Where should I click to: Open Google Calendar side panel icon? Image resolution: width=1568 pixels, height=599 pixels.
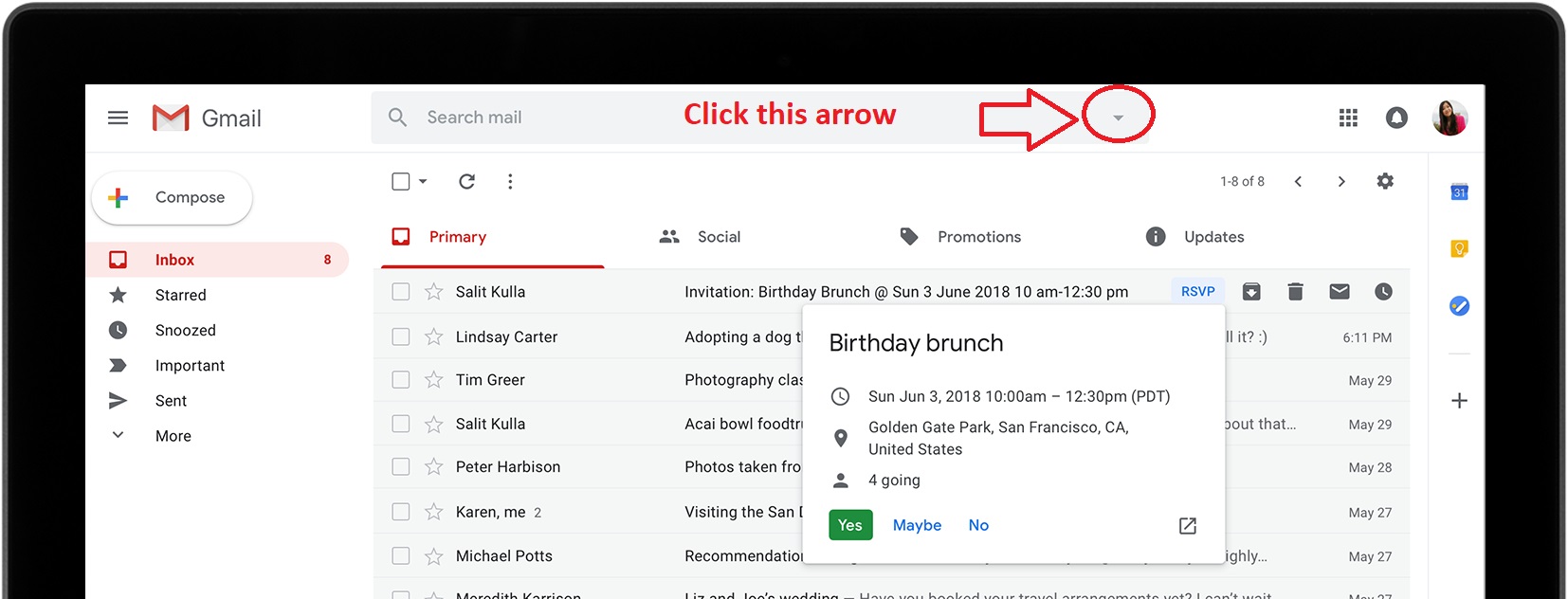[x=1459, y=192]
